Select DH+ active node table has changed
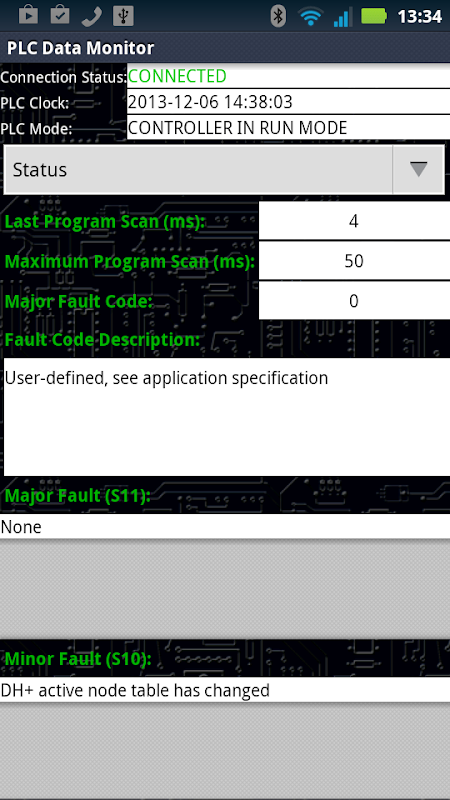Viewport: 450px width, 800px height. point(225,690)
